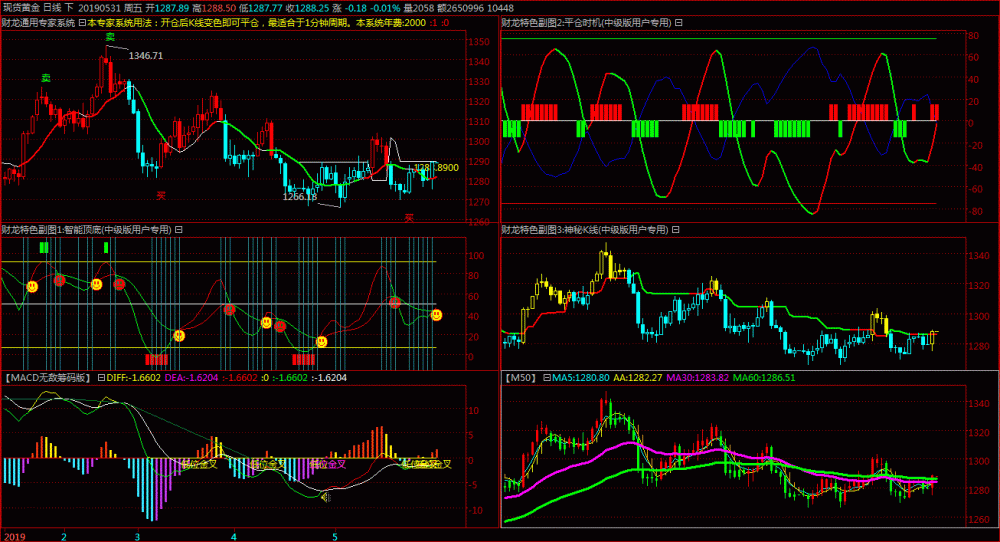
Task: Click the rightmost yellow smiley in 智能顶底
Action: point(436,315)
